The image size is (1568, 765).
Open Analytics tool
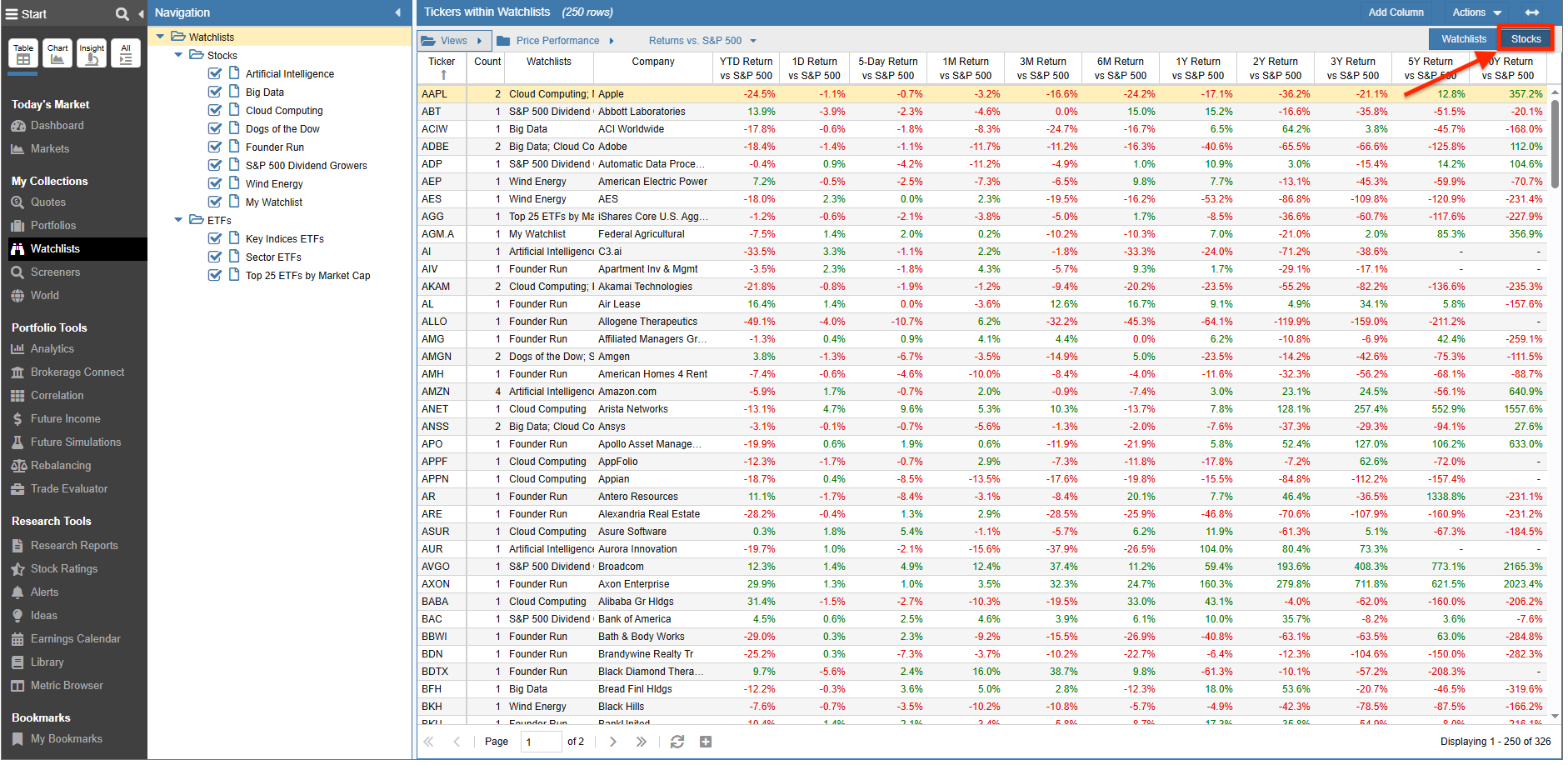pos(52,349)
